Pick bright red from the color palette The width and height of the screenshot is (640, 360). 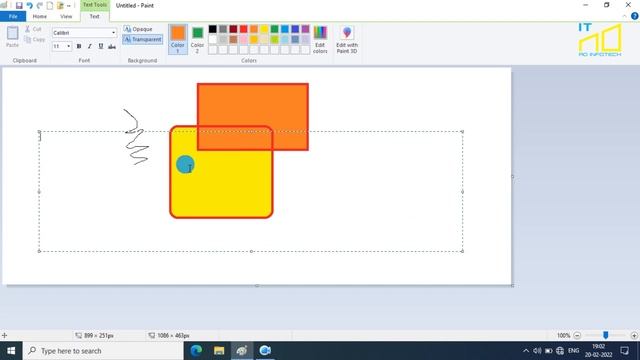pos(244,29)
